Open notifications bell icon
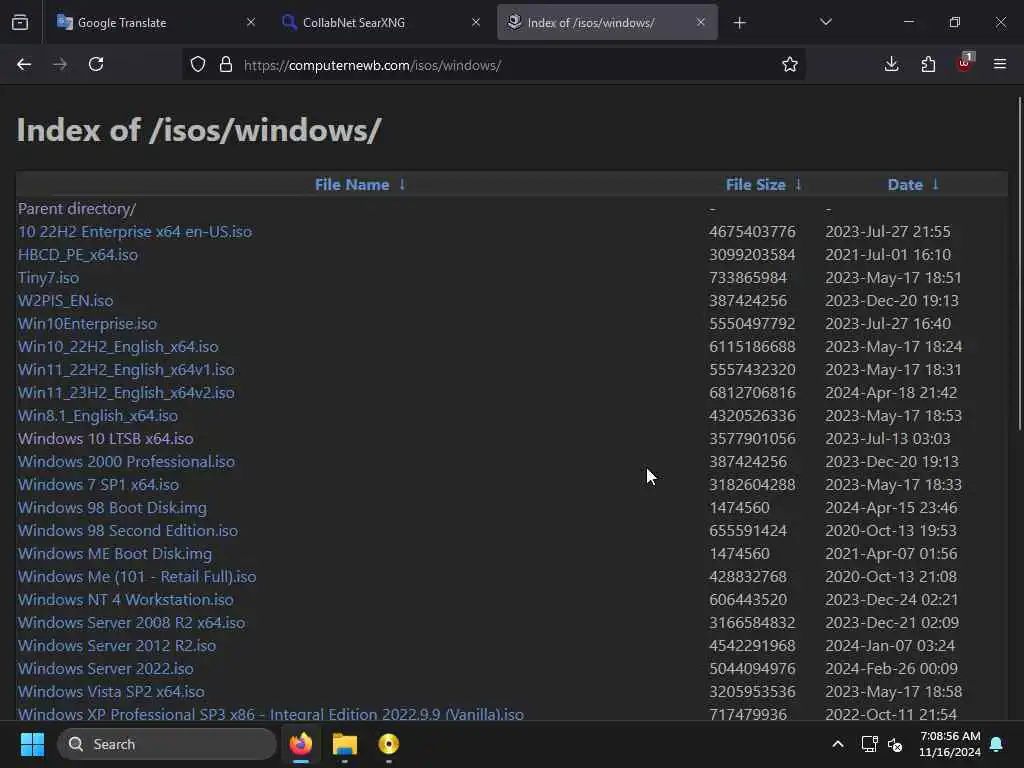 coord(997,744)
